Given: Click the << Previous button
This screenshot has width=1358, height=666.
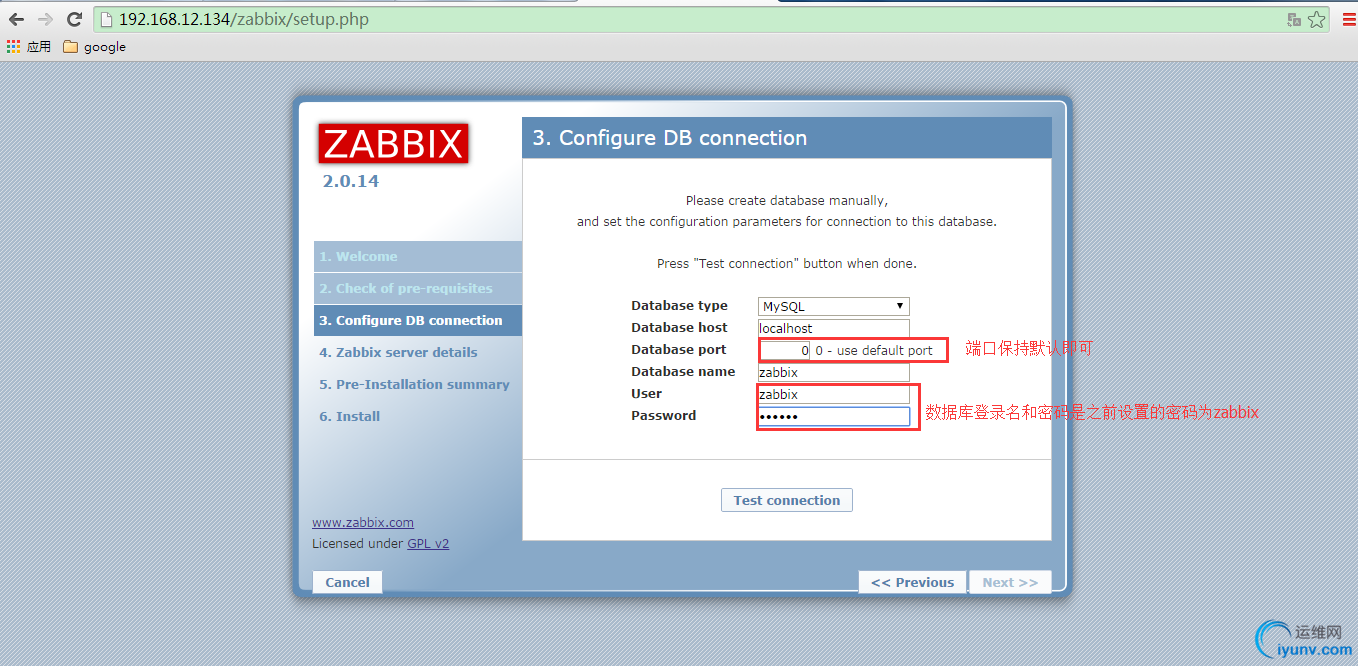Looking at the screenshot, I should [x=912, y=582].
